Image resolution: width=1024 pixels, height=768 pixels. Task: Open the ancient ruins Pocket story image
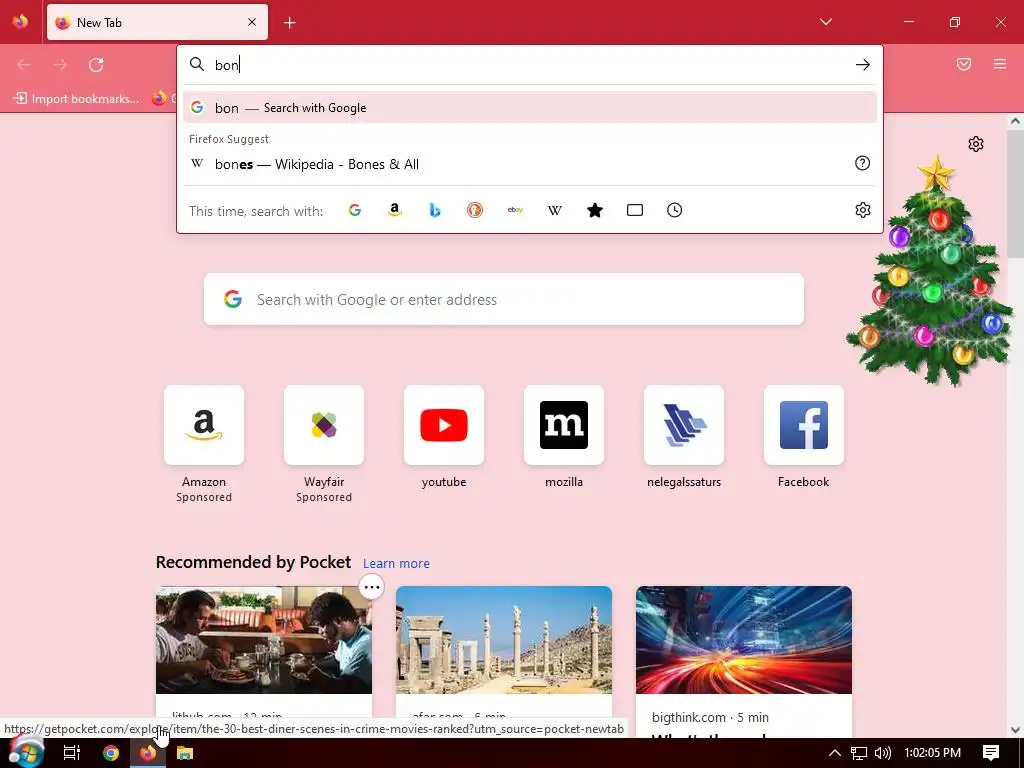coord(504,640)
